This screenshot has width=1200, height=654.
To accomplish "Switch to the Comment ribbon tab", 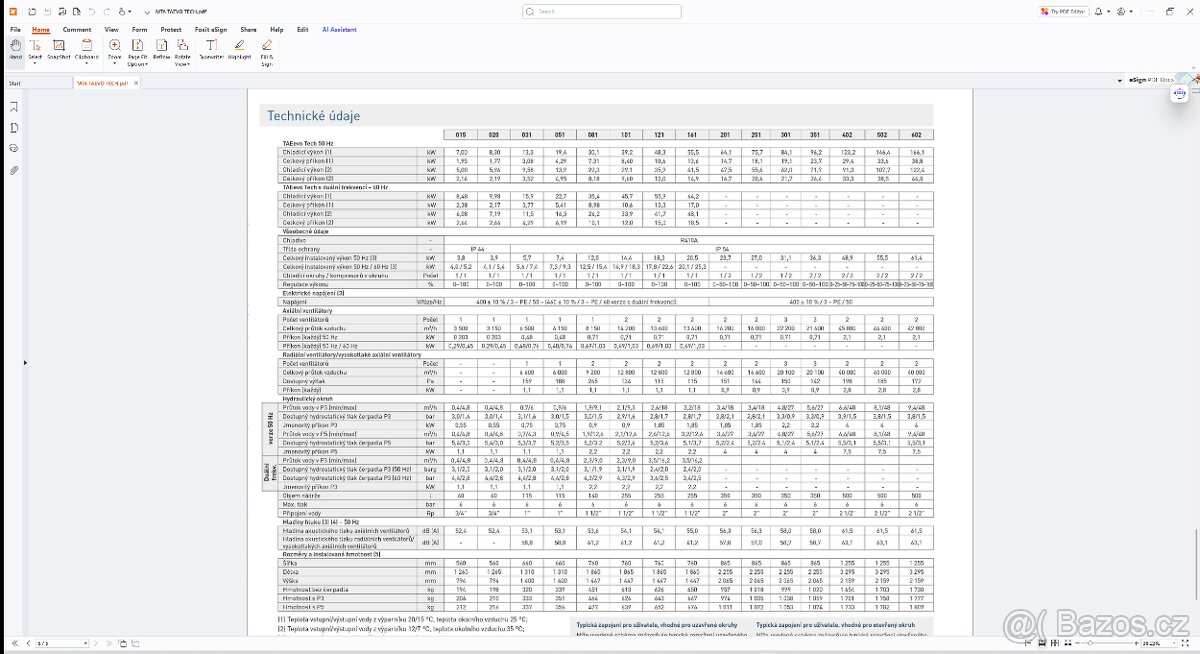I will pyautogui.click(x=77, y=30).
